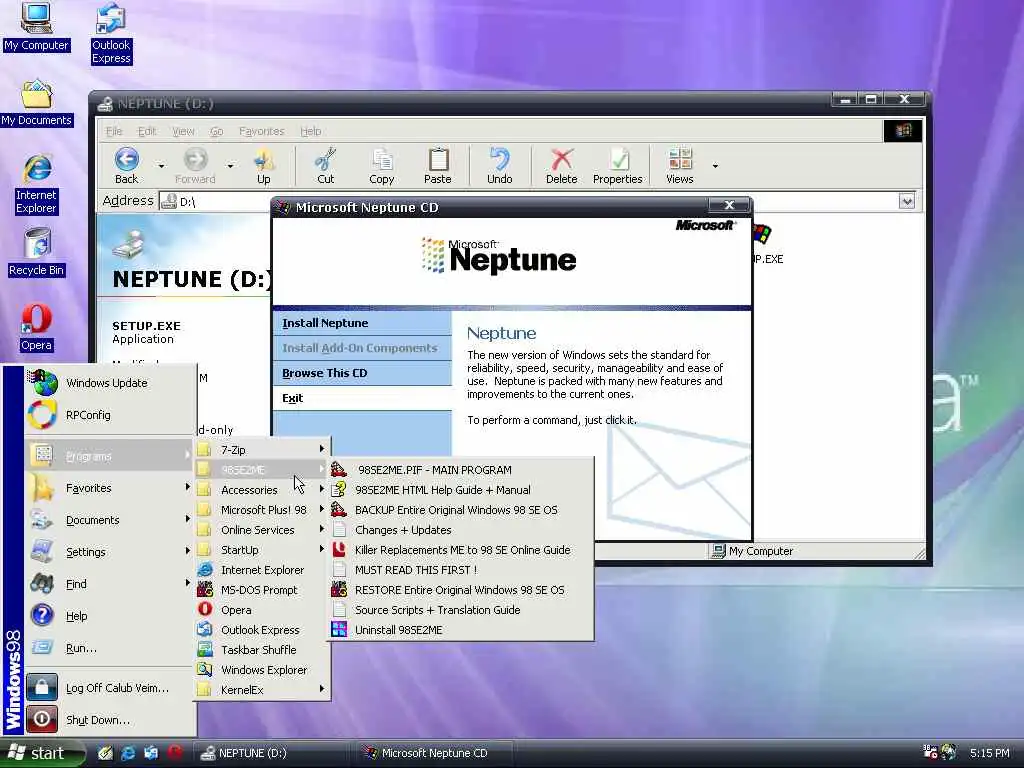Switch to Microsoft Neptune CD taskbar button
Viewport: 1024px width, 768px height.
(x=434, y=753)
